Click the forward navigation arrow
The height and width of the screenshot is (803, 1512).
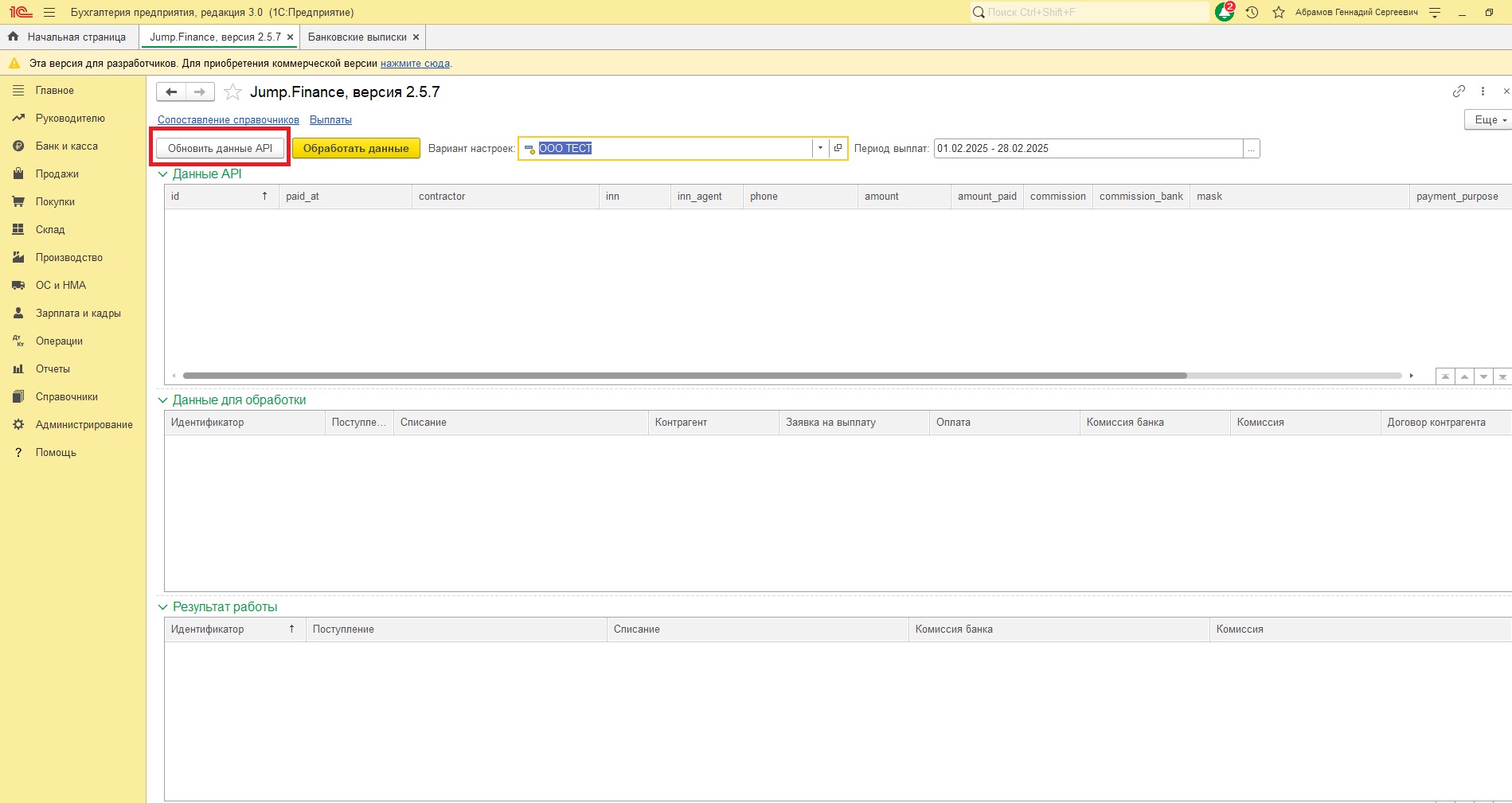[200, 92]
